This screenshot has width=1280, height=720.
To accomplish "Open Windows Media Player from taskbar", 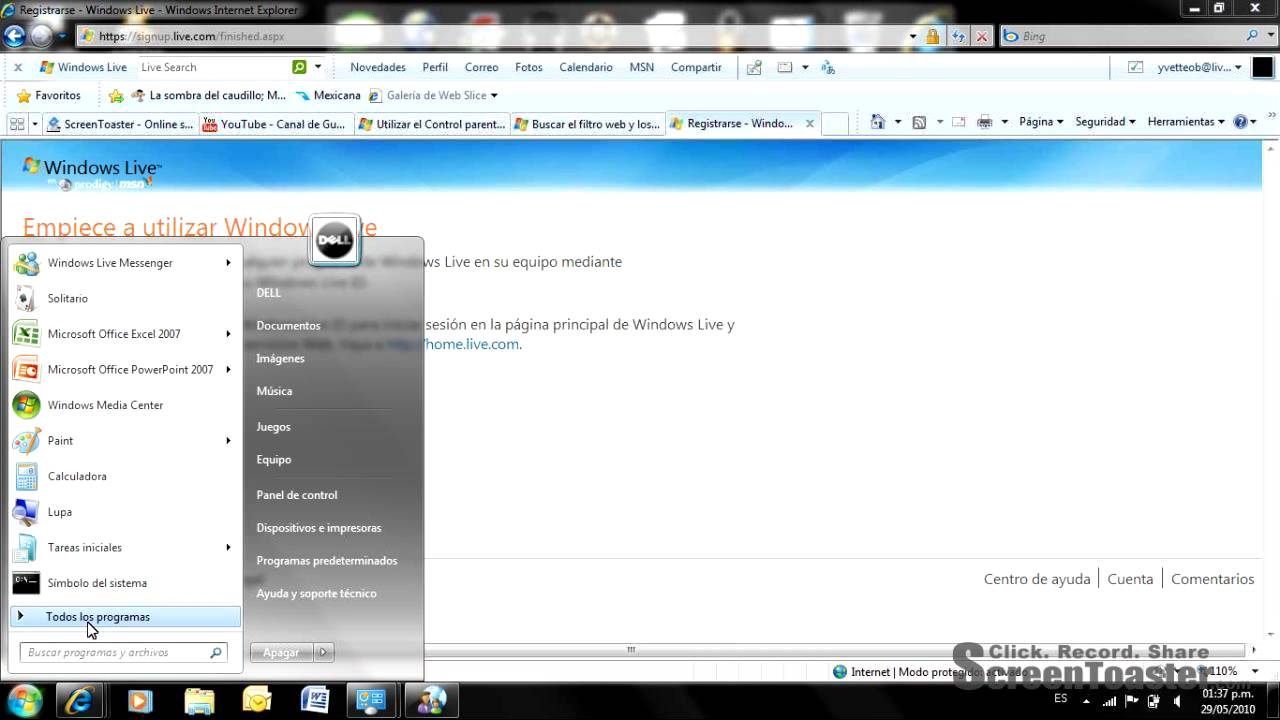I will (x=139, y=699).
